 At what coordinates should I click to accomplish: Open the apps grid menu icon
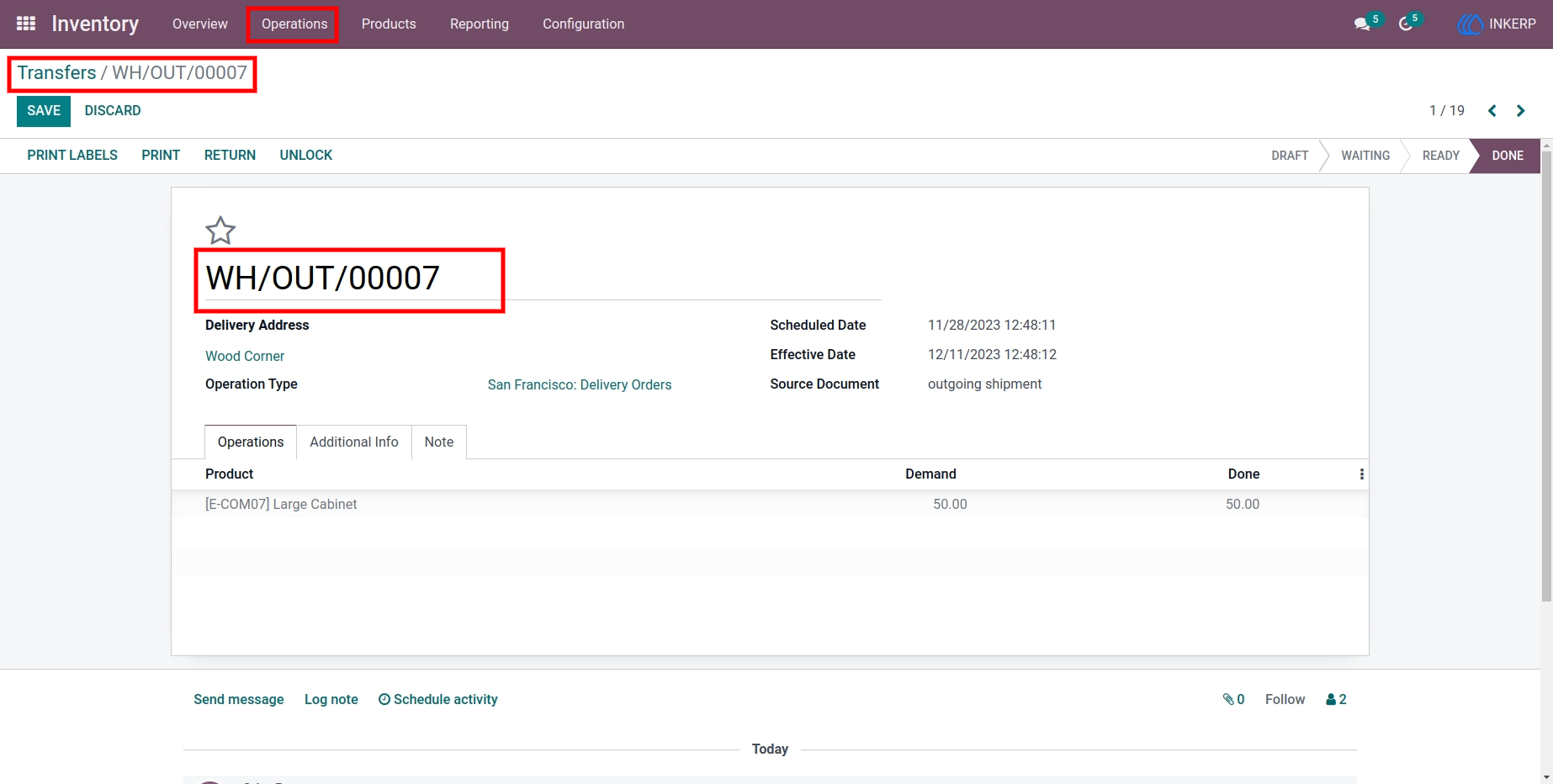pyautogui.click(x=26, y=24)
